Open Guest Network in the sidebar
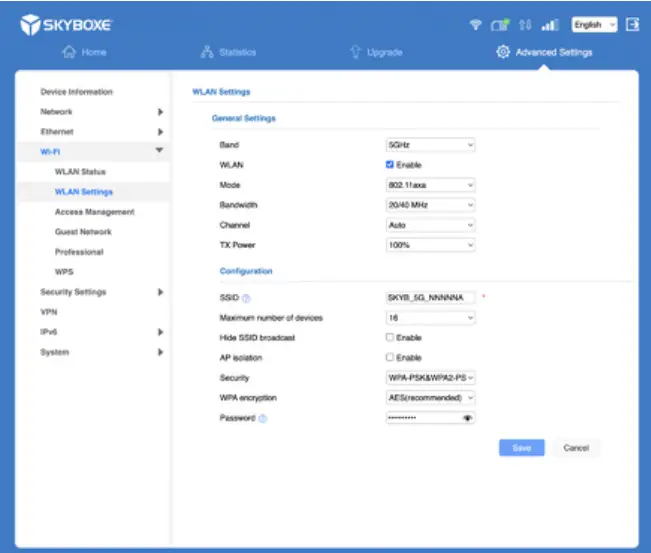Image resolution: width=651 pixels, height=553 pixels. (83, 232)
